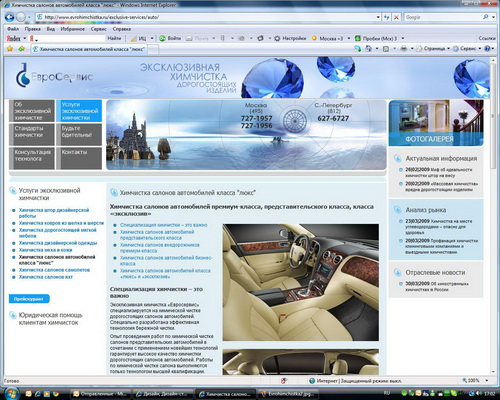The width and height of the screenshot is (500, 400).
Task: Open the Страница dropdown menu
Action: click(433, 49)
